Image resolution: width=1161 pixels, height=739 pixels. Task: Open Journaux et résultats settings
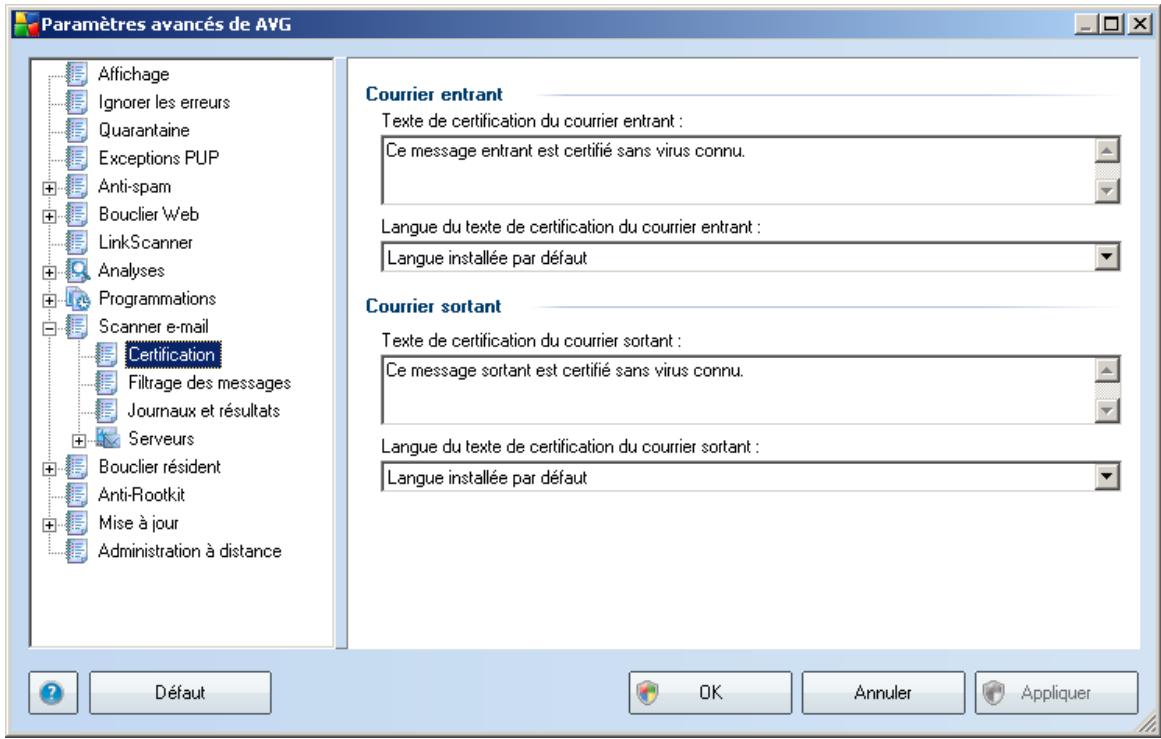204,410
